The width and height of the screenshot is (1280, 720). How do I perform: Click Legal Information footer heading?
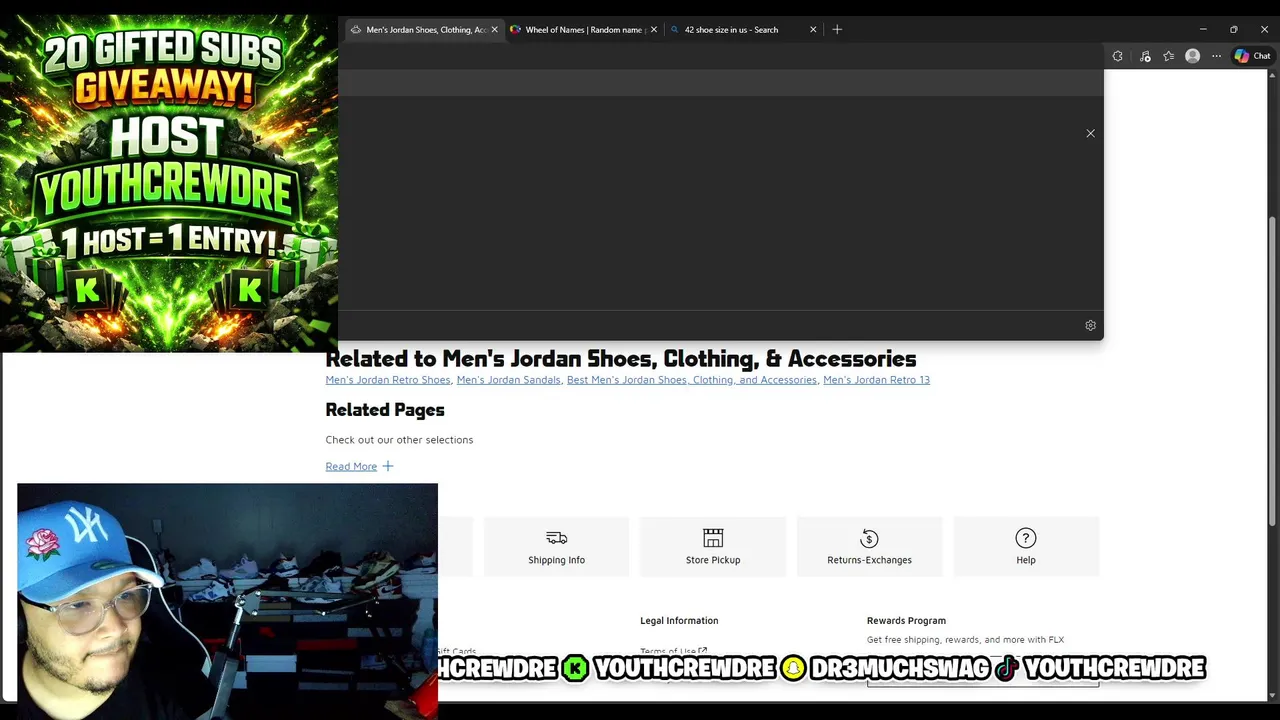coord(679,621)
